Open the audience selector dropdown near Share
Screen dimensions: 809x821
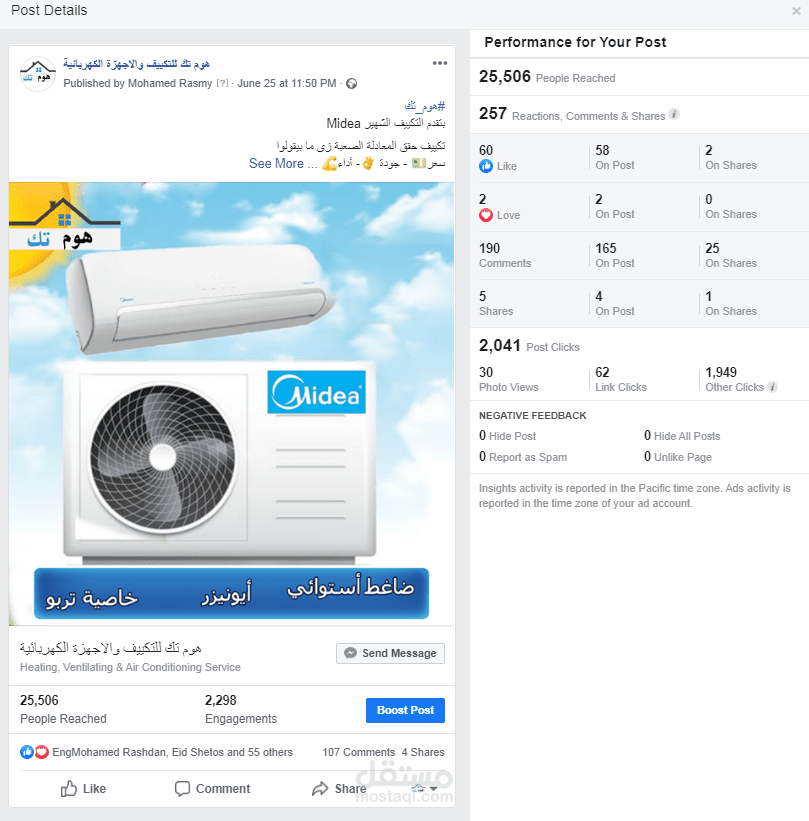click(425, 789)
